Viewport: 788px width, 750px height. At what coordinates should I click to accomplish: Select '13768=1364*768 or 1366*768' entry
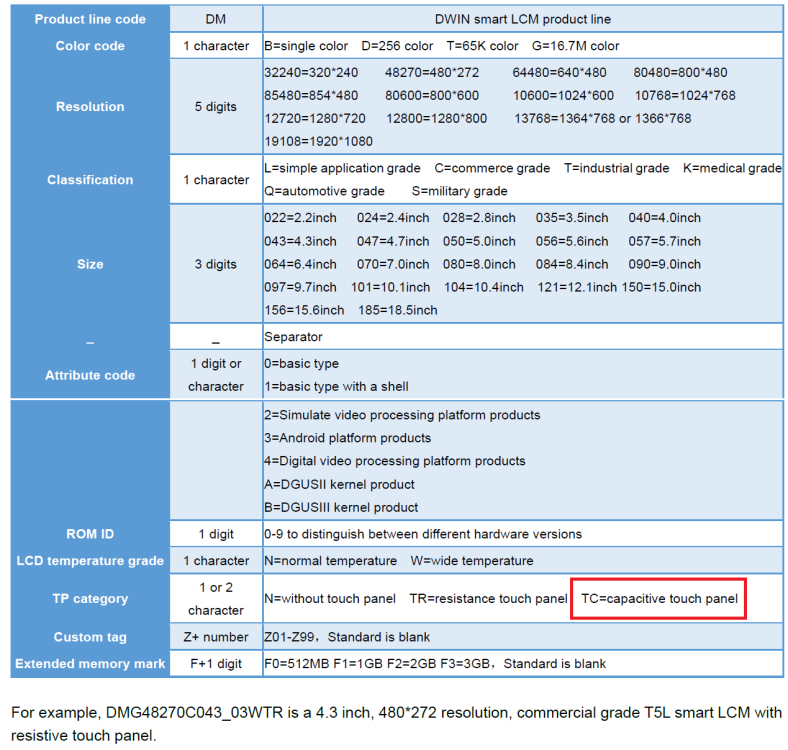603,119
